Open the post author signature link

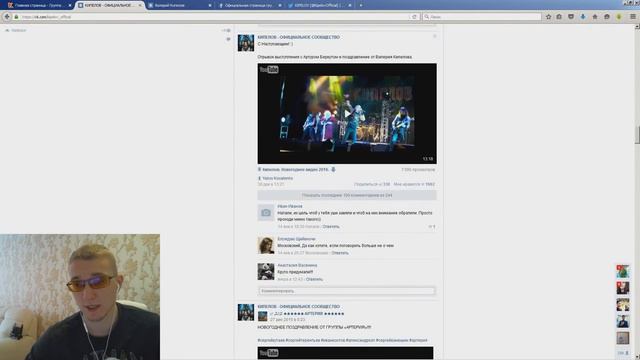click(277, 178)
